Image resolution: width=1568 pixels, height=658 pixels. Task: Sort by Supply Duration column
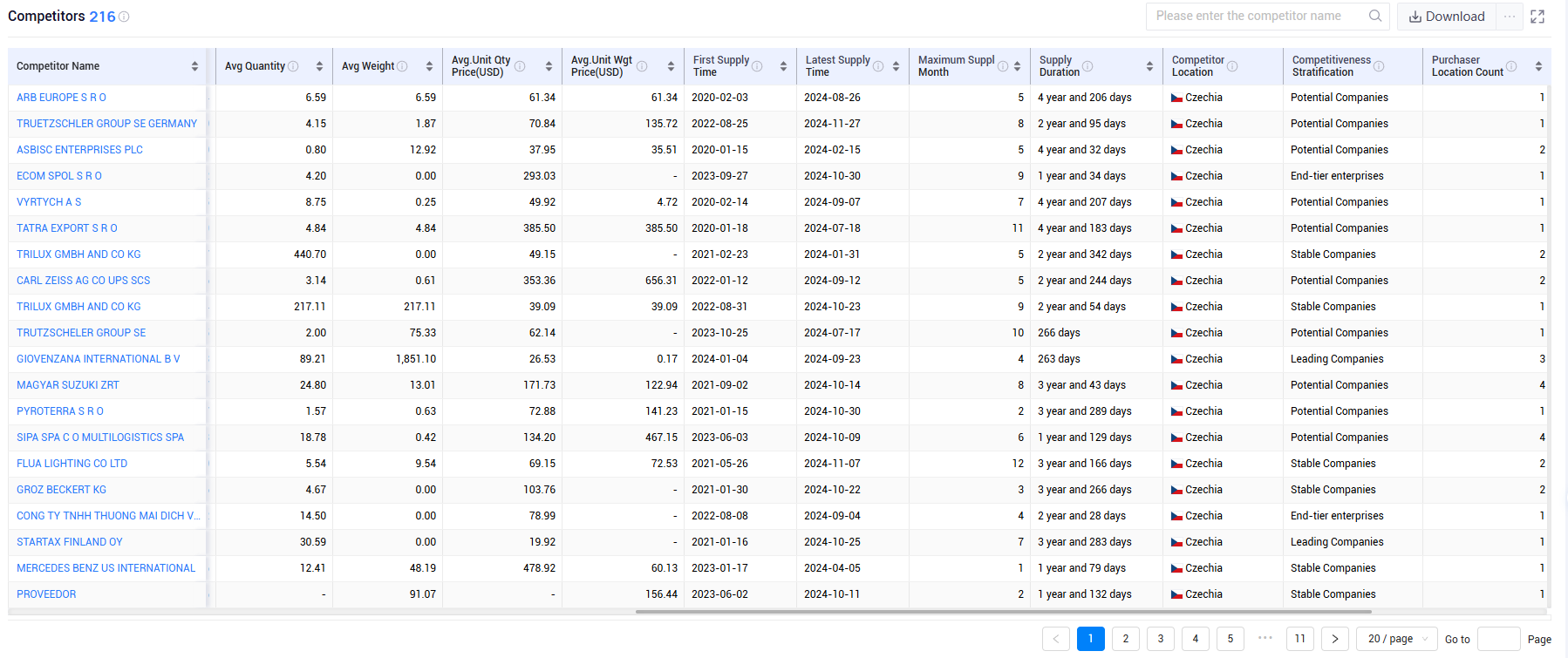click(x=1149, y=66)
